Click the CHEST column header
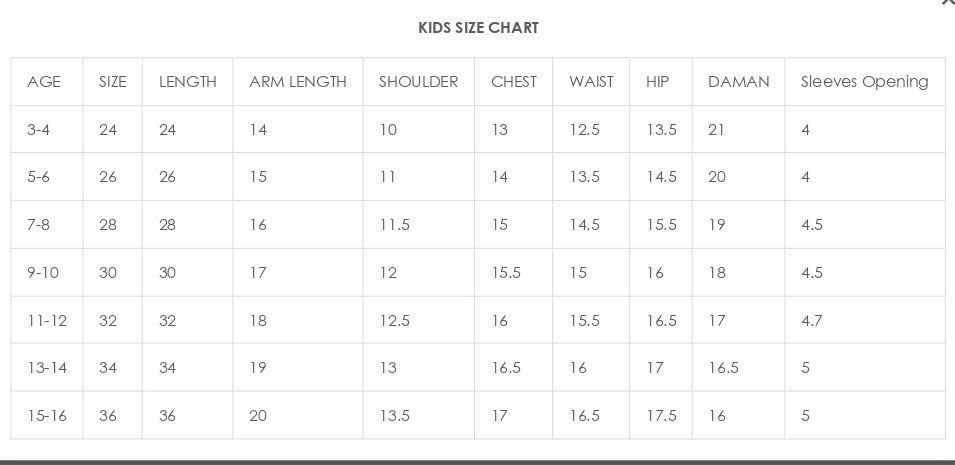955x465 pixels. click(x=514, y=82)
